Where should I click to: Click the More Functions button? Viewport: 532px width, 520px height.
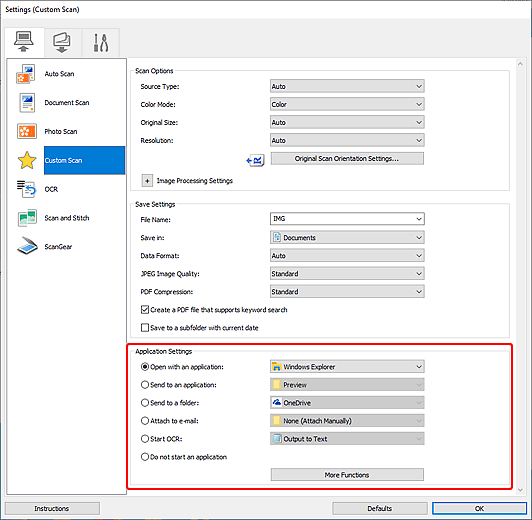pos(347,475)
